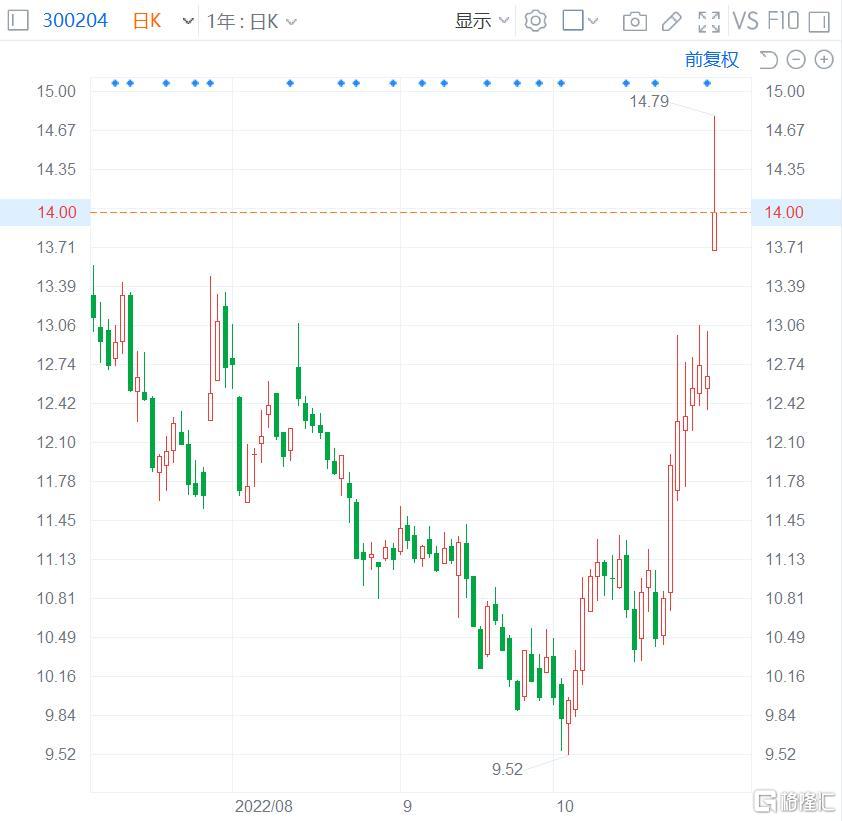
Task: Click the 10 month axis label
Action: click(565, 806)
